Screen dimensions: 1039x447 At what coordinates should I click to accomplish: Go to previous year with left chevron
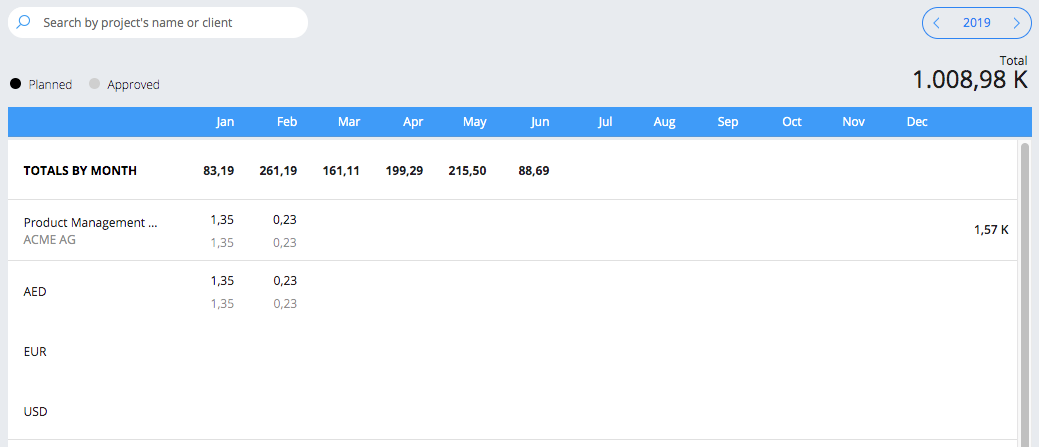click(x=936, y=23)
